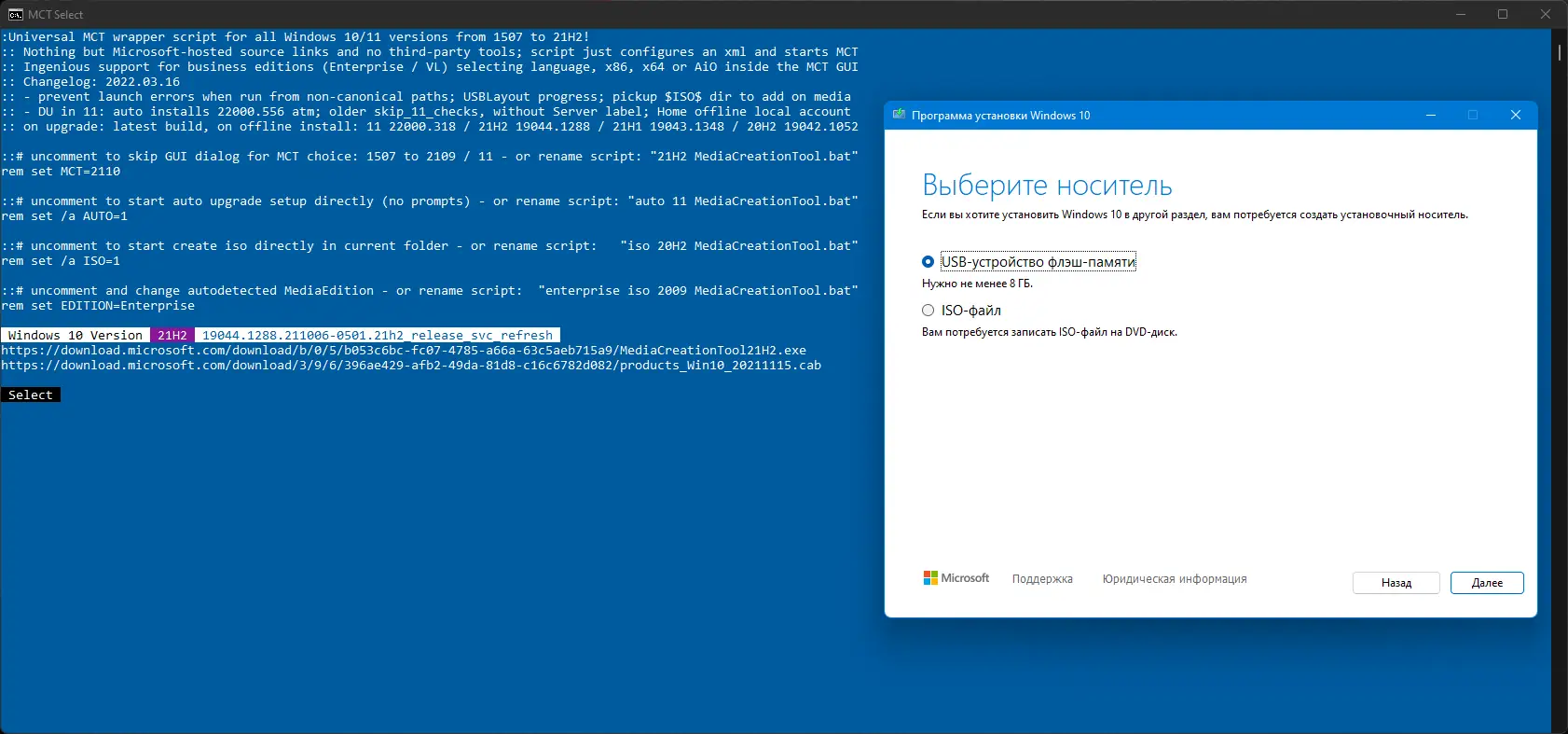The width and height of the screenshot is (1568, 734).
Task: Click the Далее button
Action: [1487, 583]
